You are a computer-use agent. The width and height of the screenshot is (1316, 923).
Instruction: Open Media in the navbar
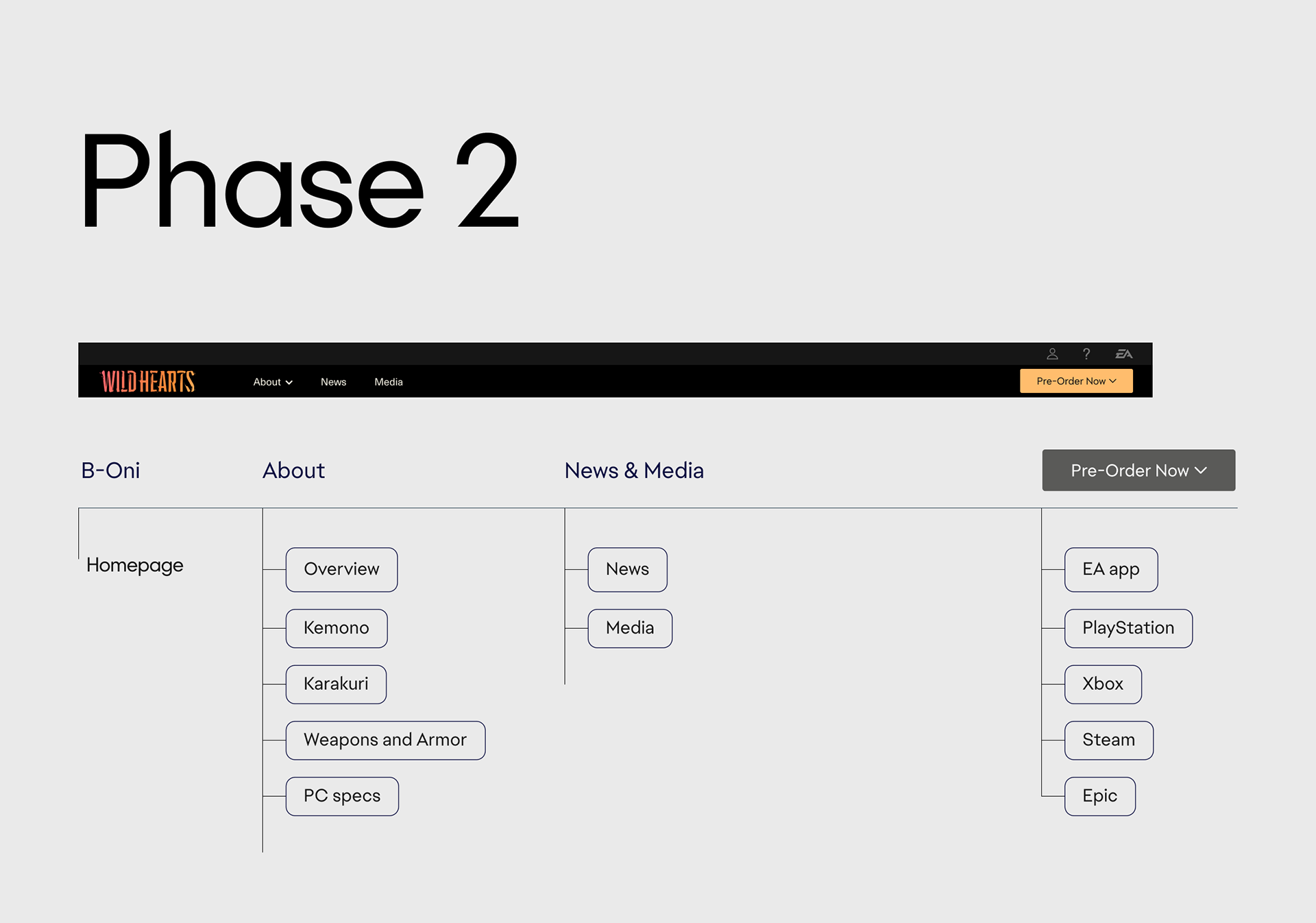(x=389, y=382)
